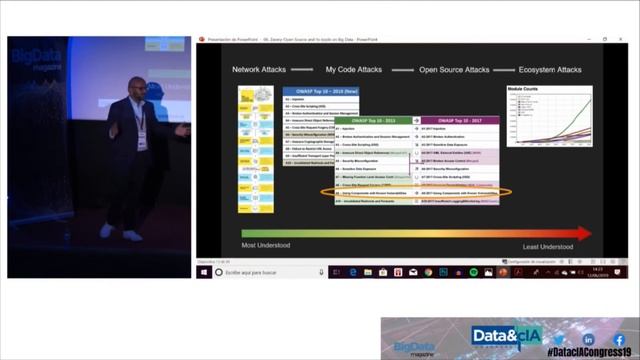Select the 'Module Counts' chart image
The width and height of the screenshot is (640, 360).
(x=549, y=116)
